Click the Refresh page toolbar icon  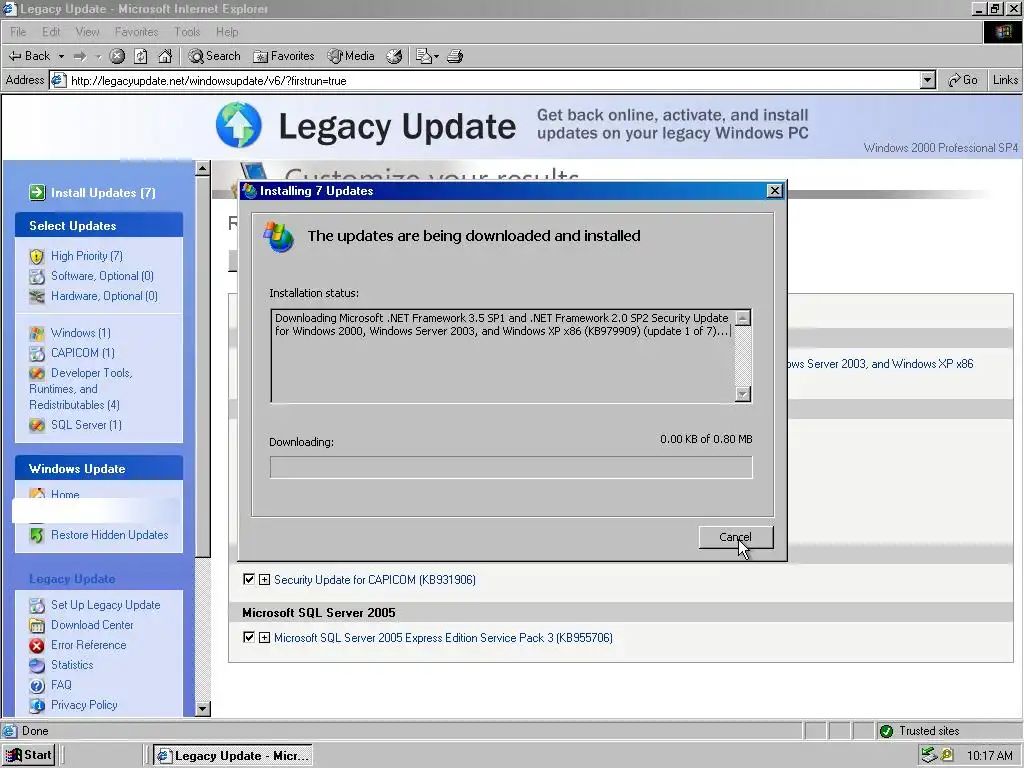tap(141, 56)
